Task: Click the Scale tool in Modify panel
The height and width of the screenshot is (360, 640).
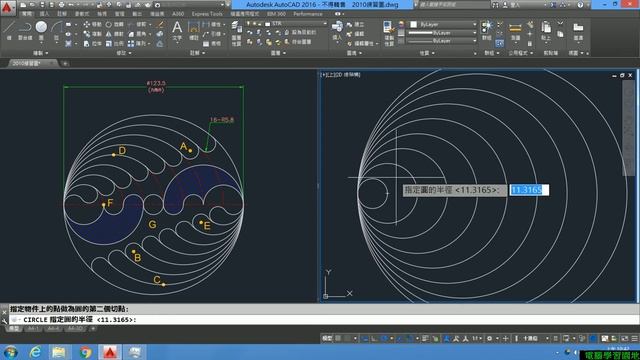Action: (115, 43)
